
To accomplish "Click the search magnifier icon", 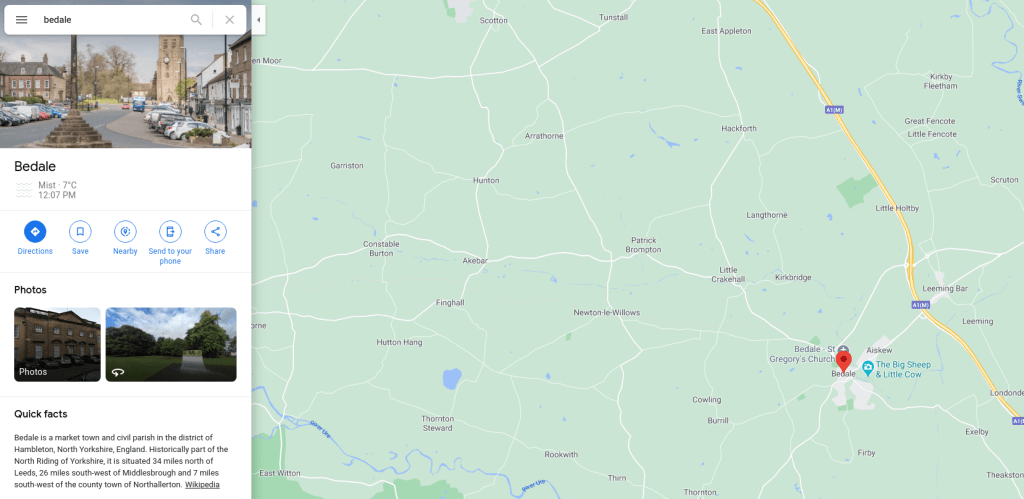I will pos(196,20).
